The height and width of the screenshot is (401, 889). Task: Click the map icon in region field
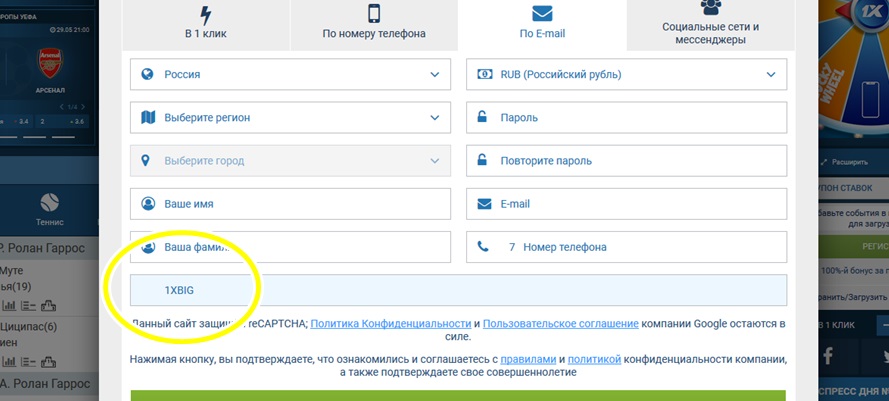point(147,117)
